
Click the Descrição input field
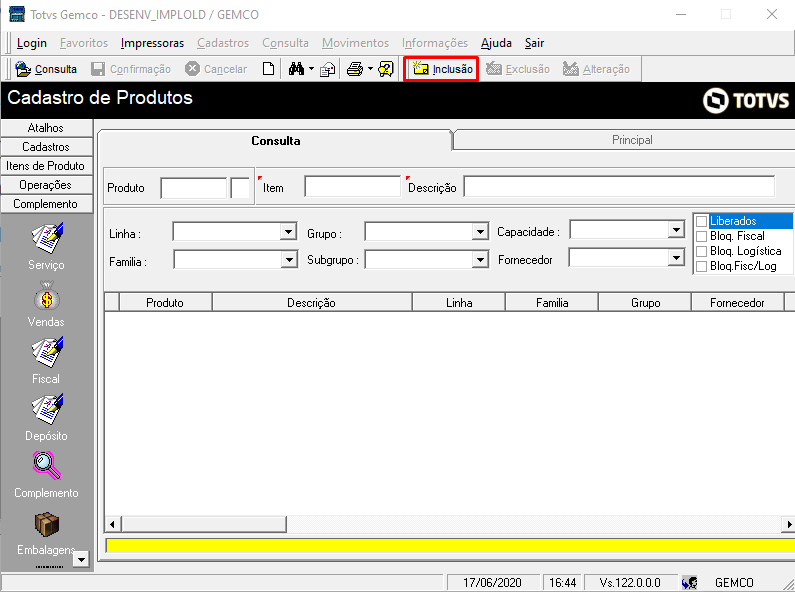click(x=619, y=187)
